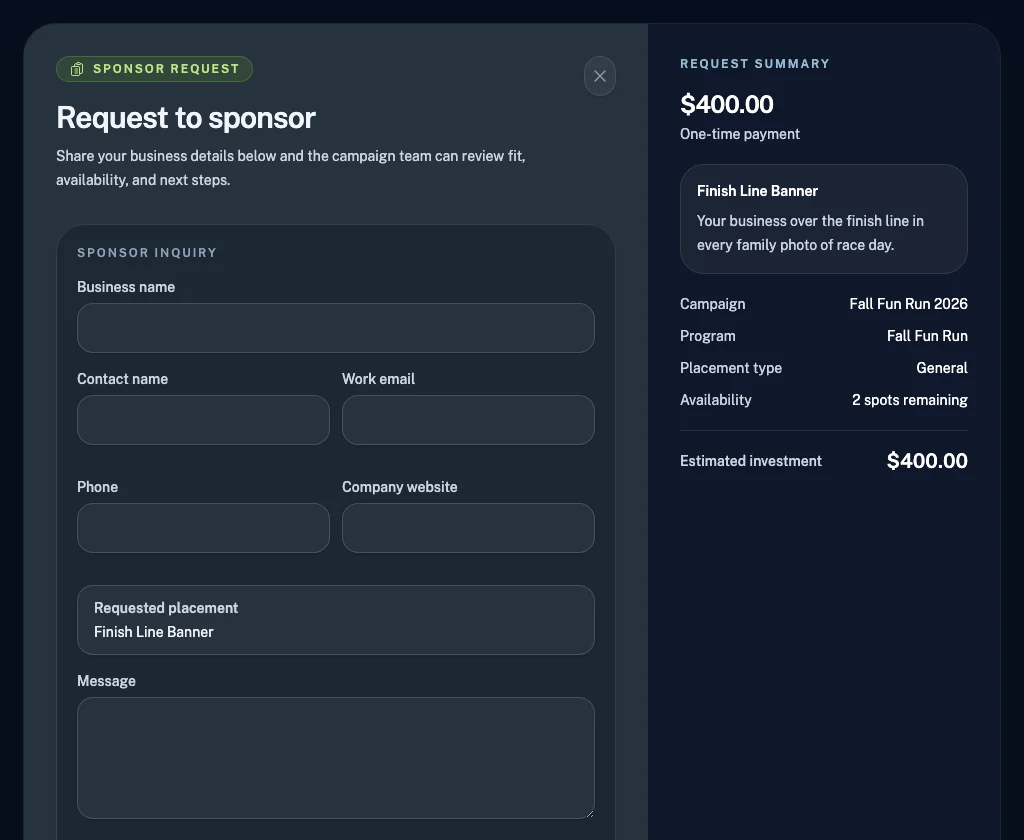Click the 'Contact name' field label

click(122, 379)
